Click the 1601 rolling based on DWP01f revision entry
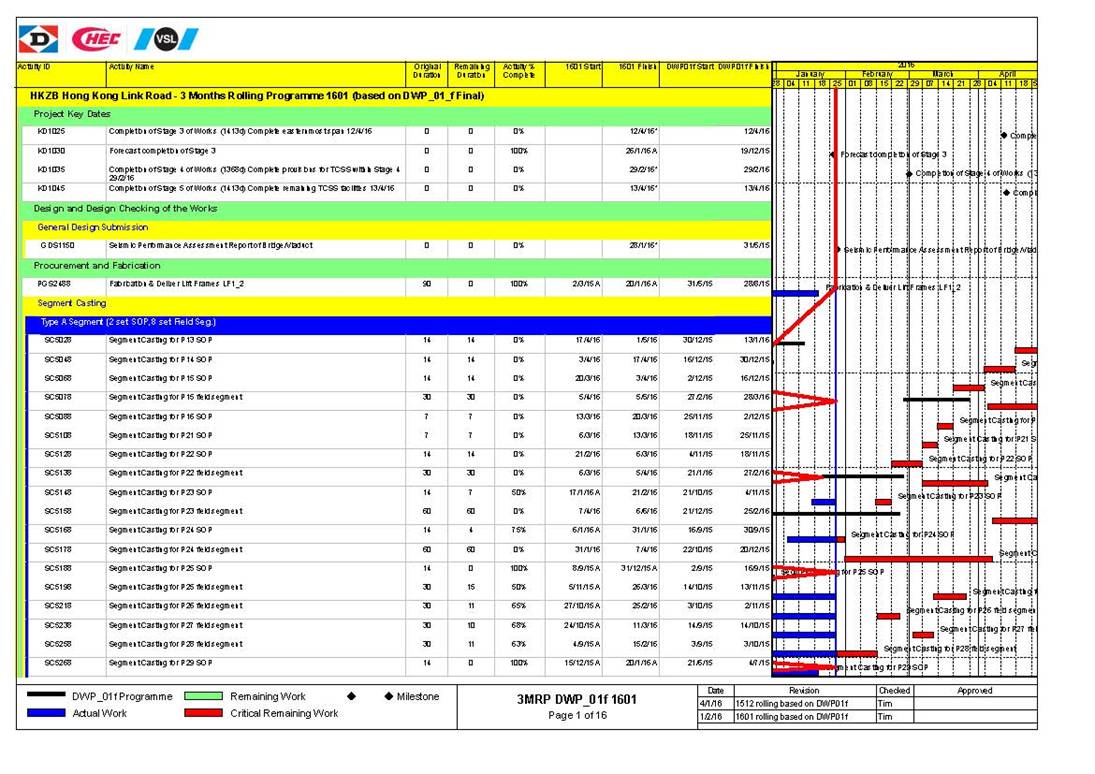The image size is (1095, 774). tap(792, 717)
